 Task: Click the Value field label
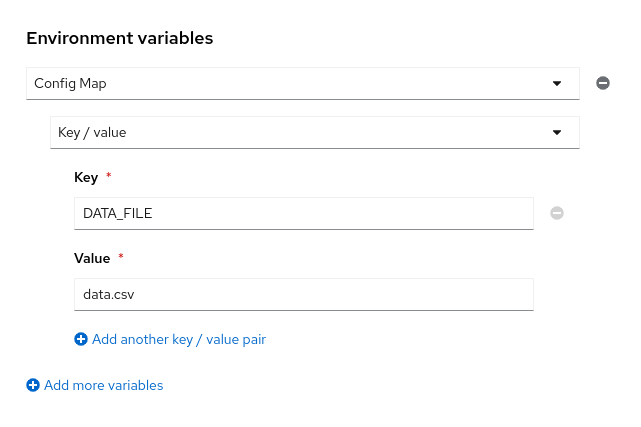[x=92, y=258]
